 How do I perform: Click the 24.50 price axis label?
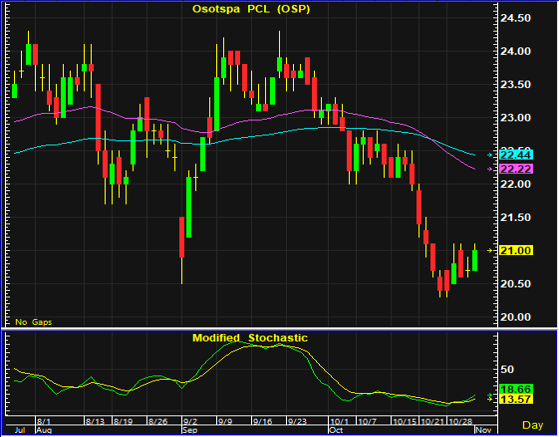click(x=516, y=18)
